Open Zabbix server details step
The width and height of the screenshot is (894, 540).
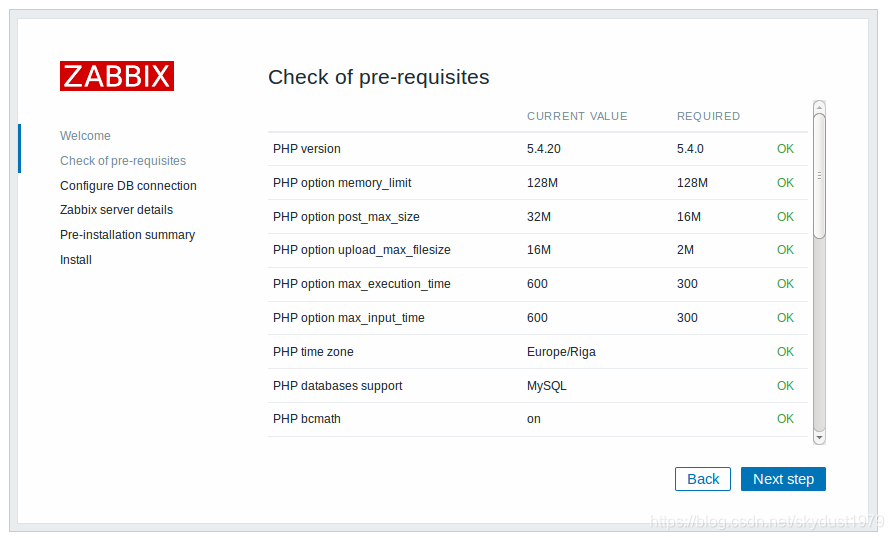coord(116,210)
